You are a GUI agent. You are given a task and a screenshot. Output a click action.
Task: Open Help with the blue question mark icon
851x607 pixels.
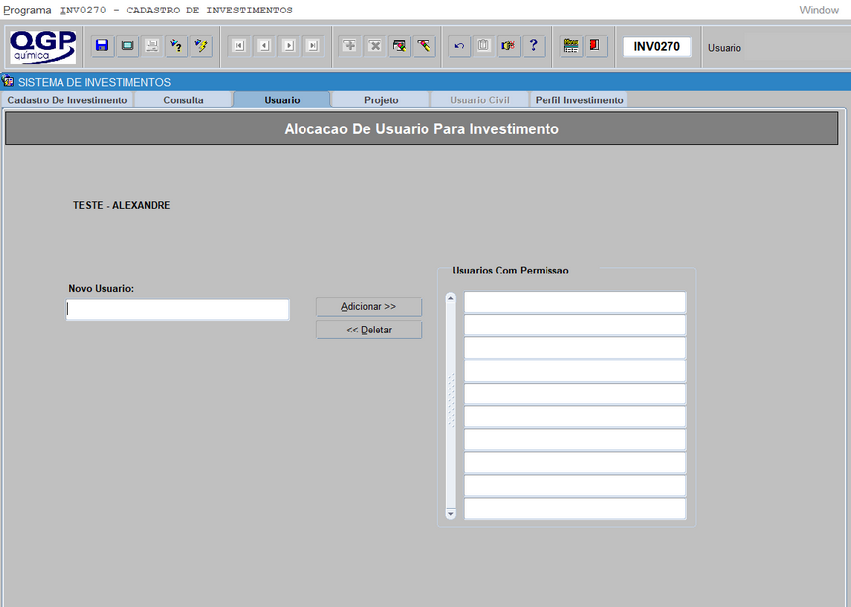pyautogui.click(x=533, y=46)
